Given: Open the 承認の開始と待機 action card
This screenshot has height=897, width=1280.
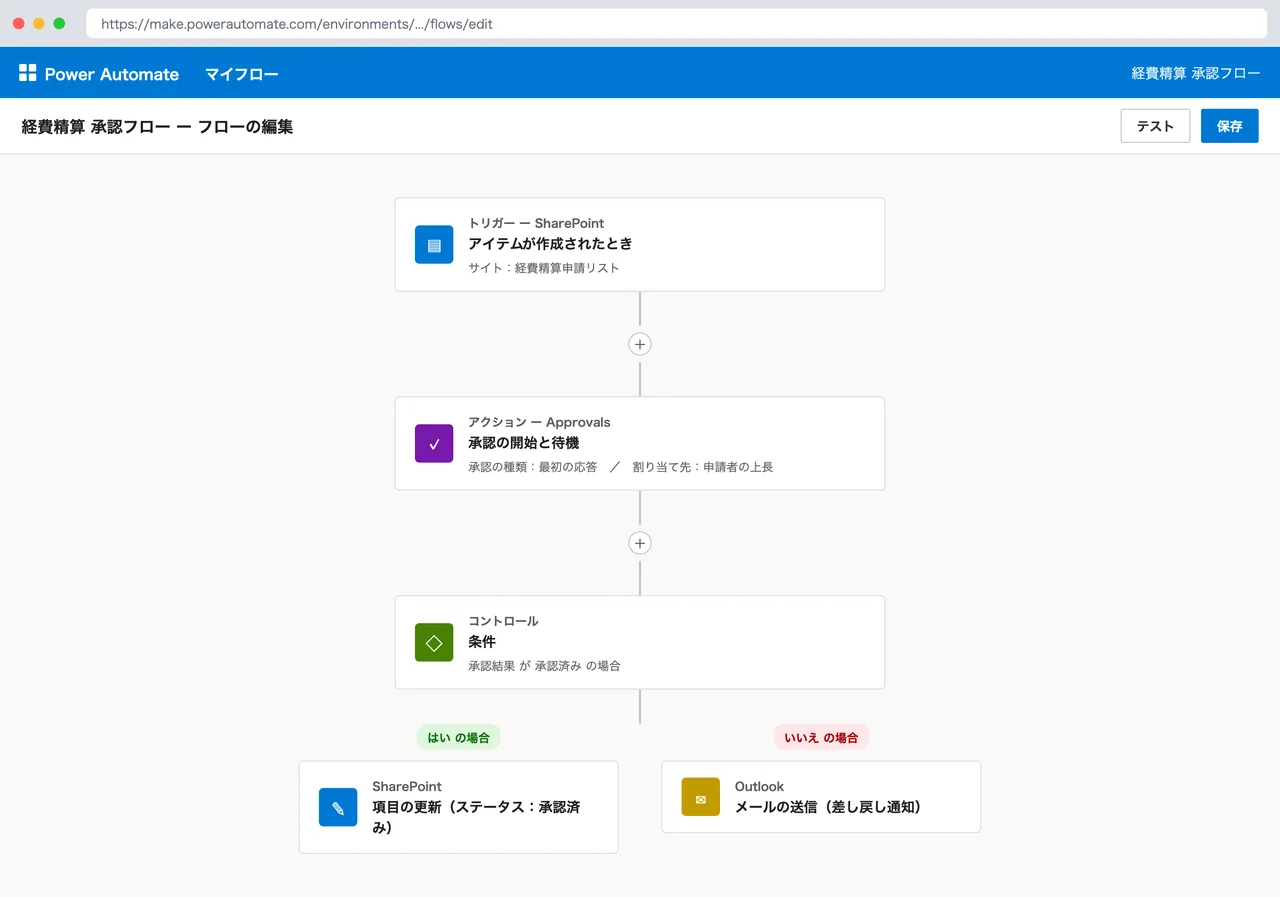Looking at the screenshot, I should coord(640,444).
